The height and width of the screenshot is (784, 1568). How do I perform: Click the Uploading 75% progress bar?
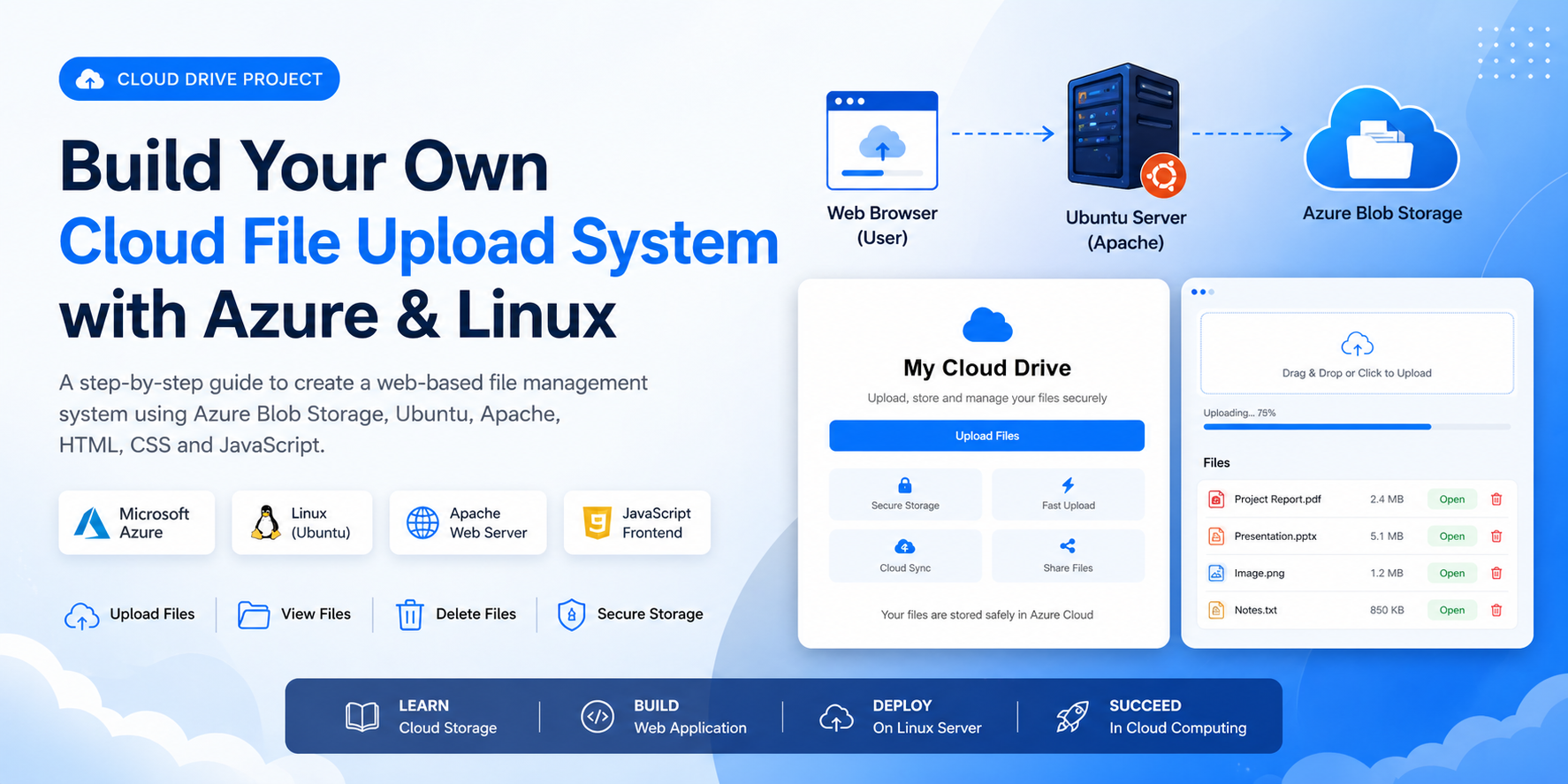pos(1357,427)
